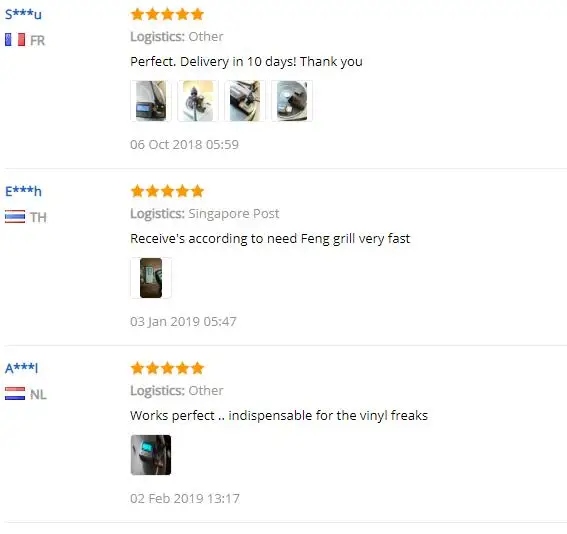The image size is (567, 534).
Task: Open first photo in S***u's review
Action: [151, 101]
